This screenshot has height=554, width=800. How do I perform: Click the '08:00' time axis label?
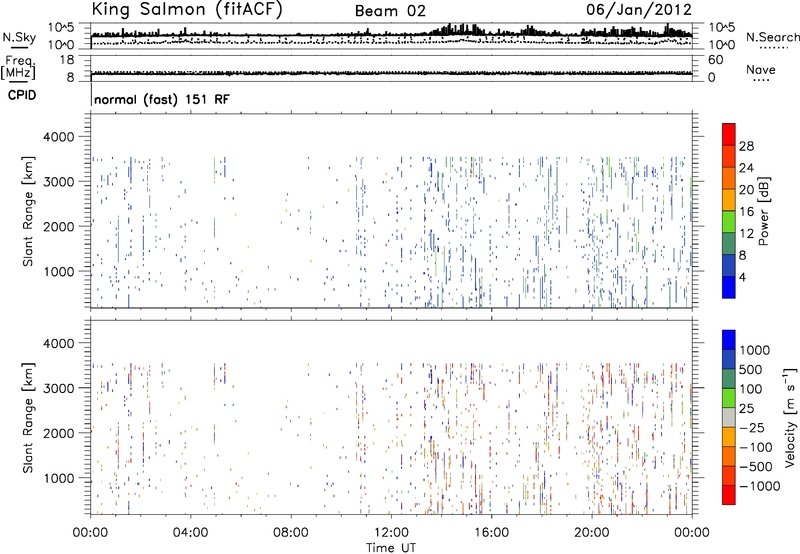[291, 533]
